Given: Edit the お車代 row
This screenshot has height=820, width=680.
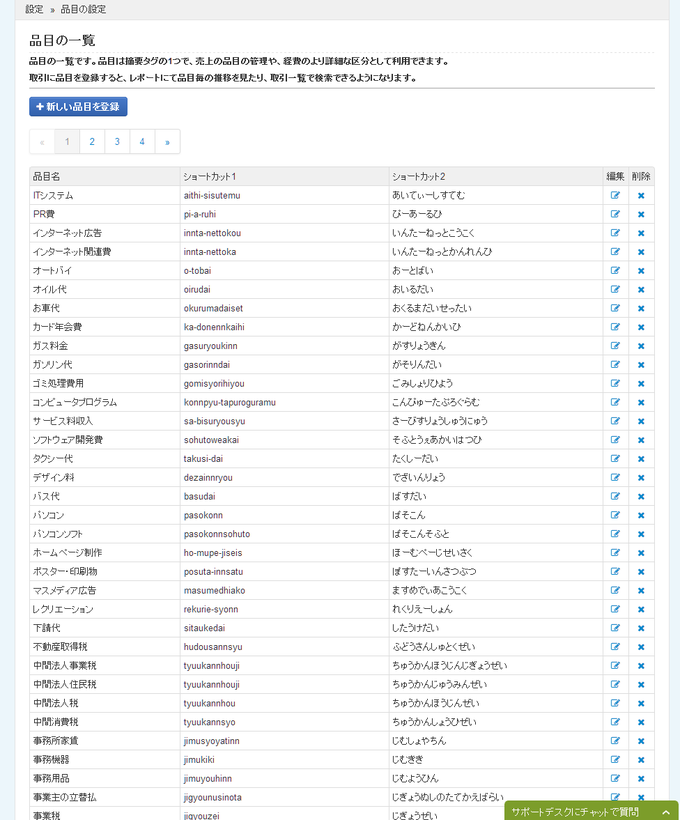Looking at the screenshot, I should pyautogui.click(x=615, y=308).
